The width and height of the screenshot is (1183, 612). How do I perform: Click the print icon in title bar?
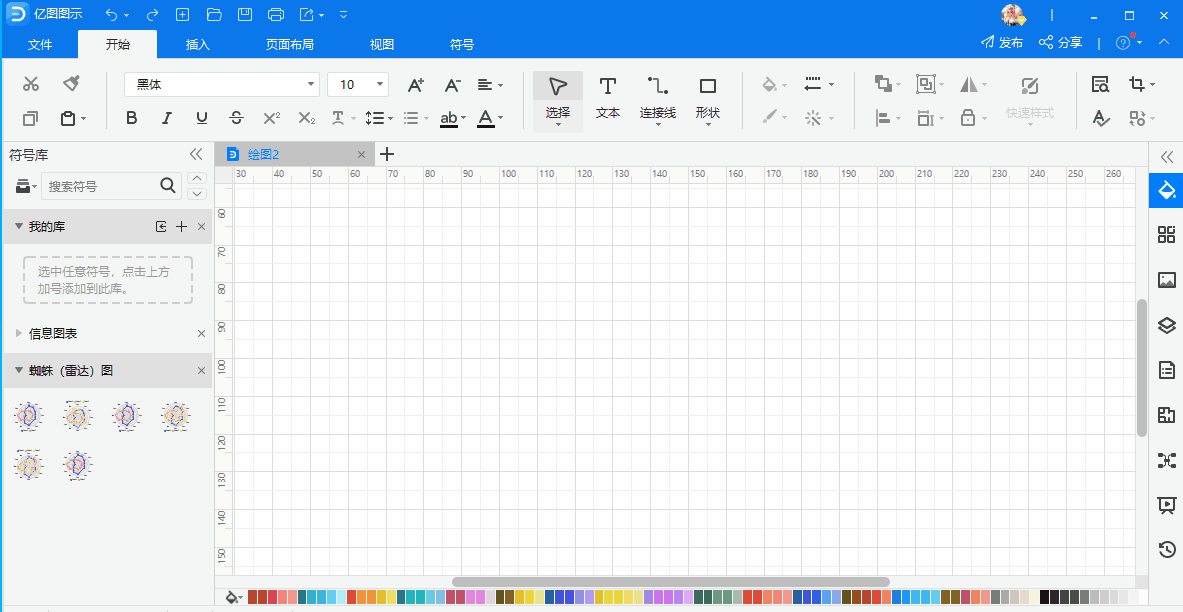(276, 14)
